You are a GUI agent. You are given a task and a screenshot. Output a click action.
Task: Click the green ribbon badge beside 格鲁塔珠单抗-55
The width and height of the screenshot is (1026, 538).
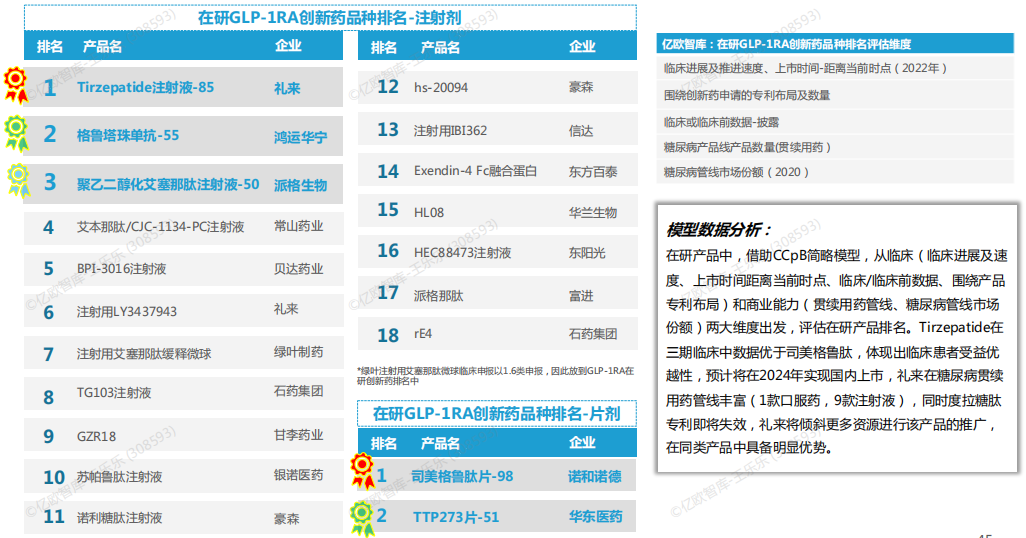tap(16, 134)
